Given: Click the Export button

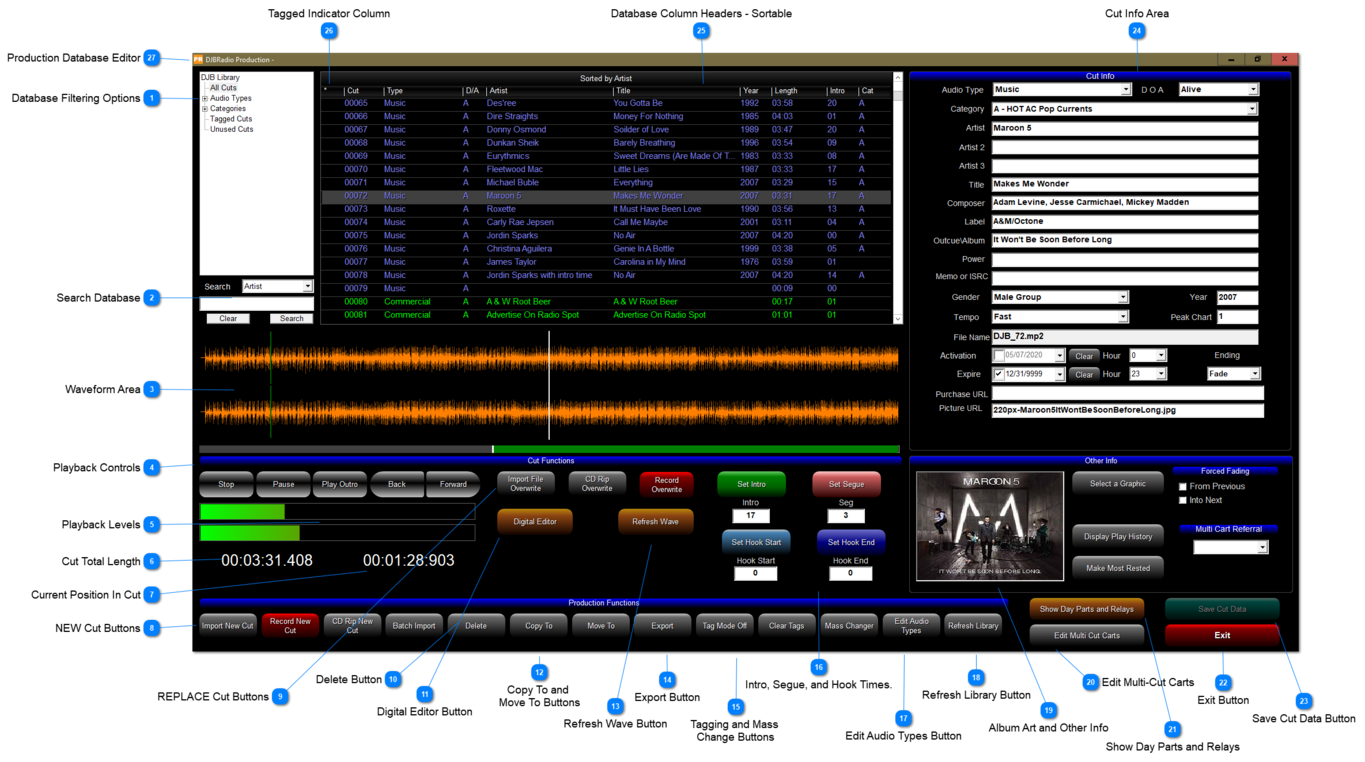Looking at the screenshot, I should 662,626.
